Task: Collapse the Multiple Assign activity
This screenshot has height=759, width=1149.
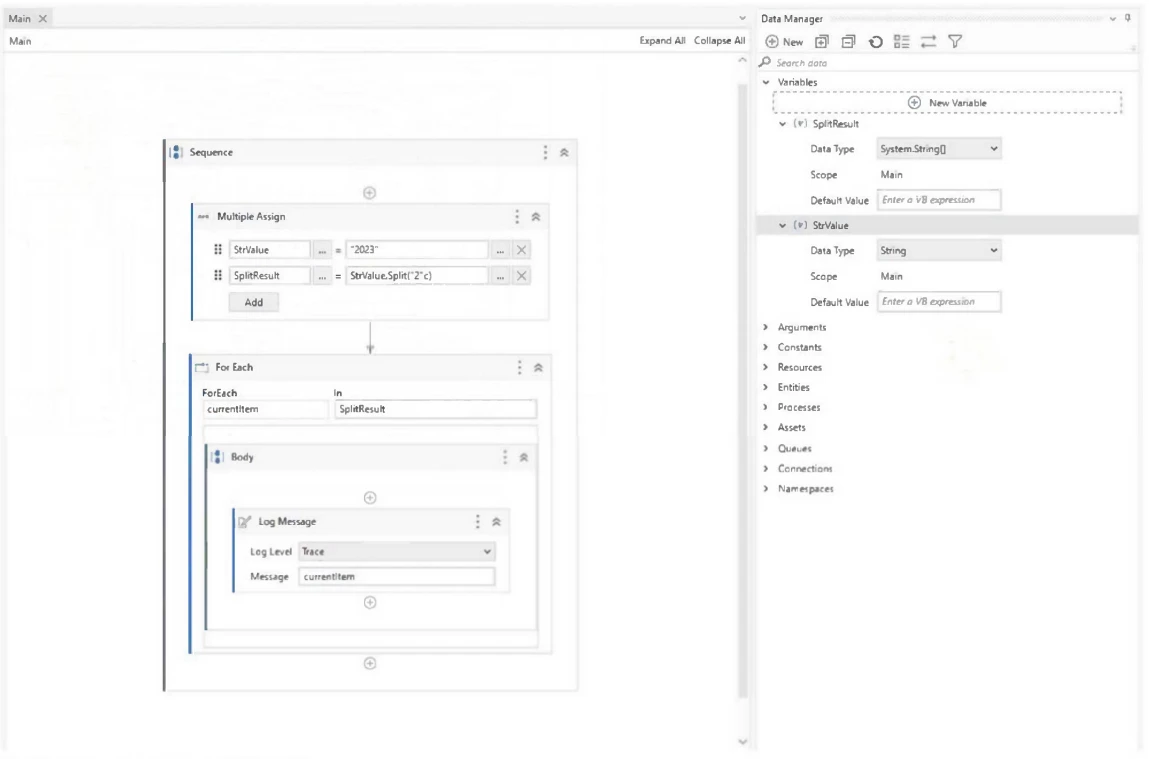Action: [535, 217]
